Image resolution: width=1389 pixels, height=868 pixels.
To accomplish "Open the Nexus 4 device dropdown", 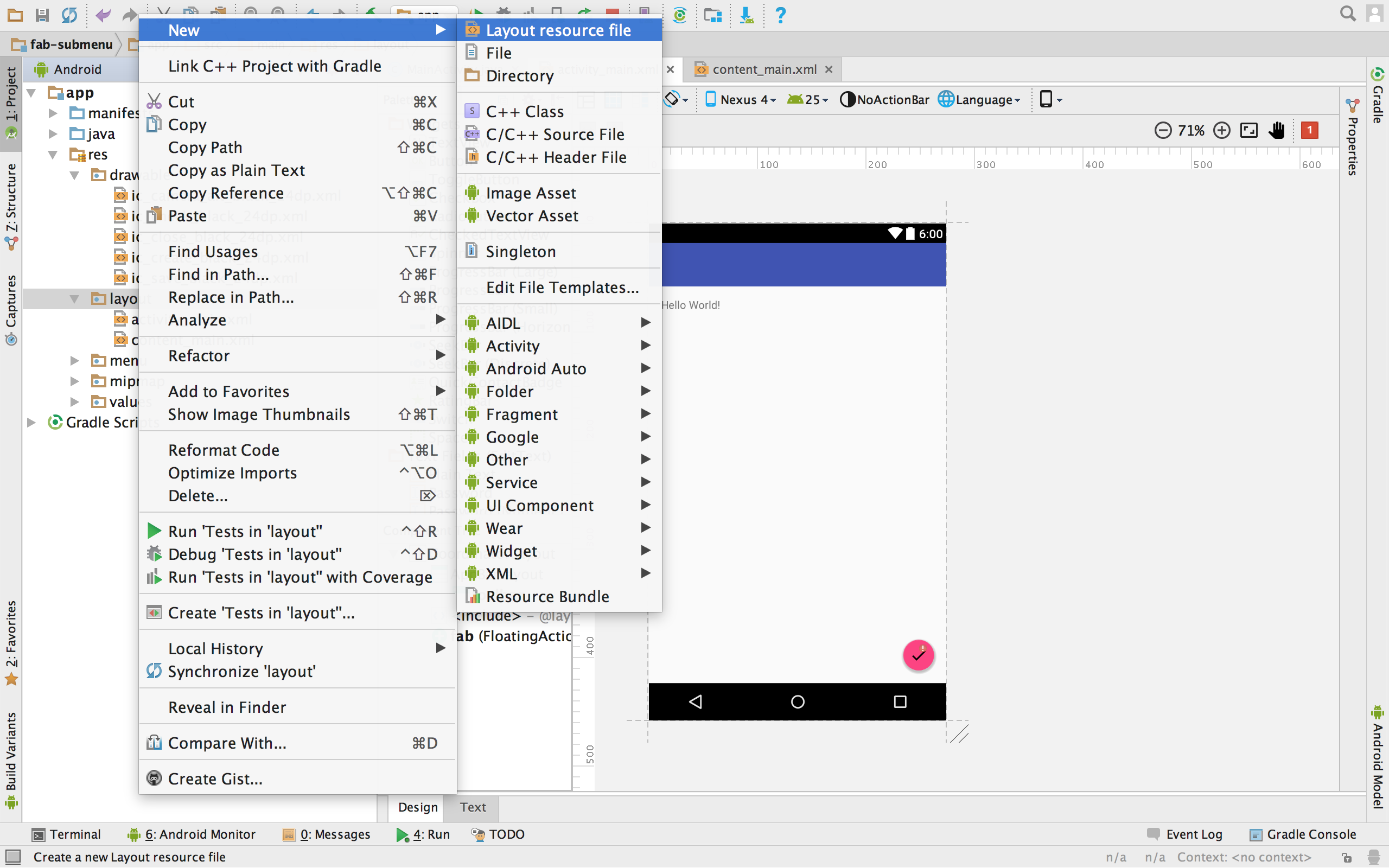I will [x=741, y=100].
